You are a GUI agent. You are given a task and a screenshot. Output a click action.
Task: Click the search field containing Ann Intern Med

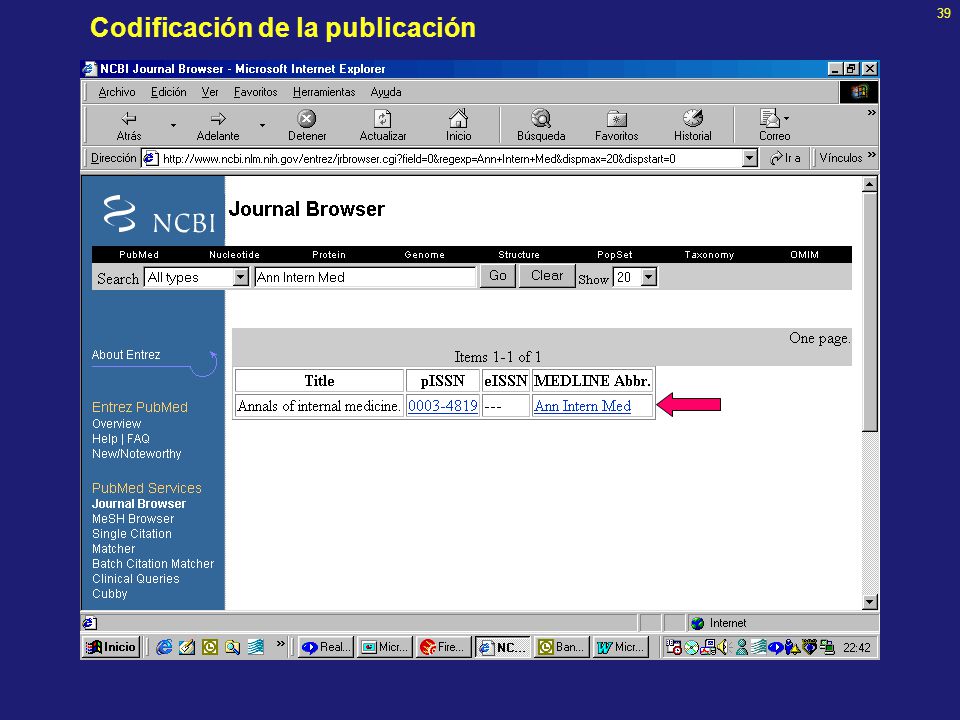[365, 277]
